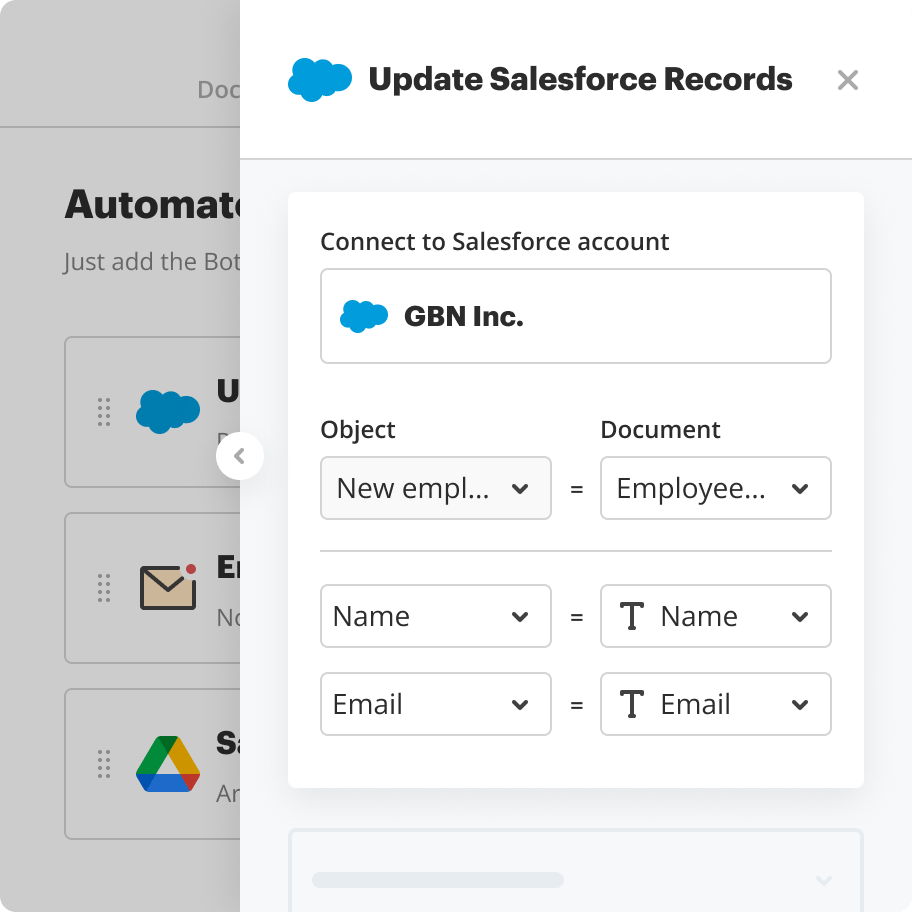Image resolution: width=912 pixels, height=912 pixels.
Task: Close the Update Salesforce Records panel
Action: pos(848,79)
